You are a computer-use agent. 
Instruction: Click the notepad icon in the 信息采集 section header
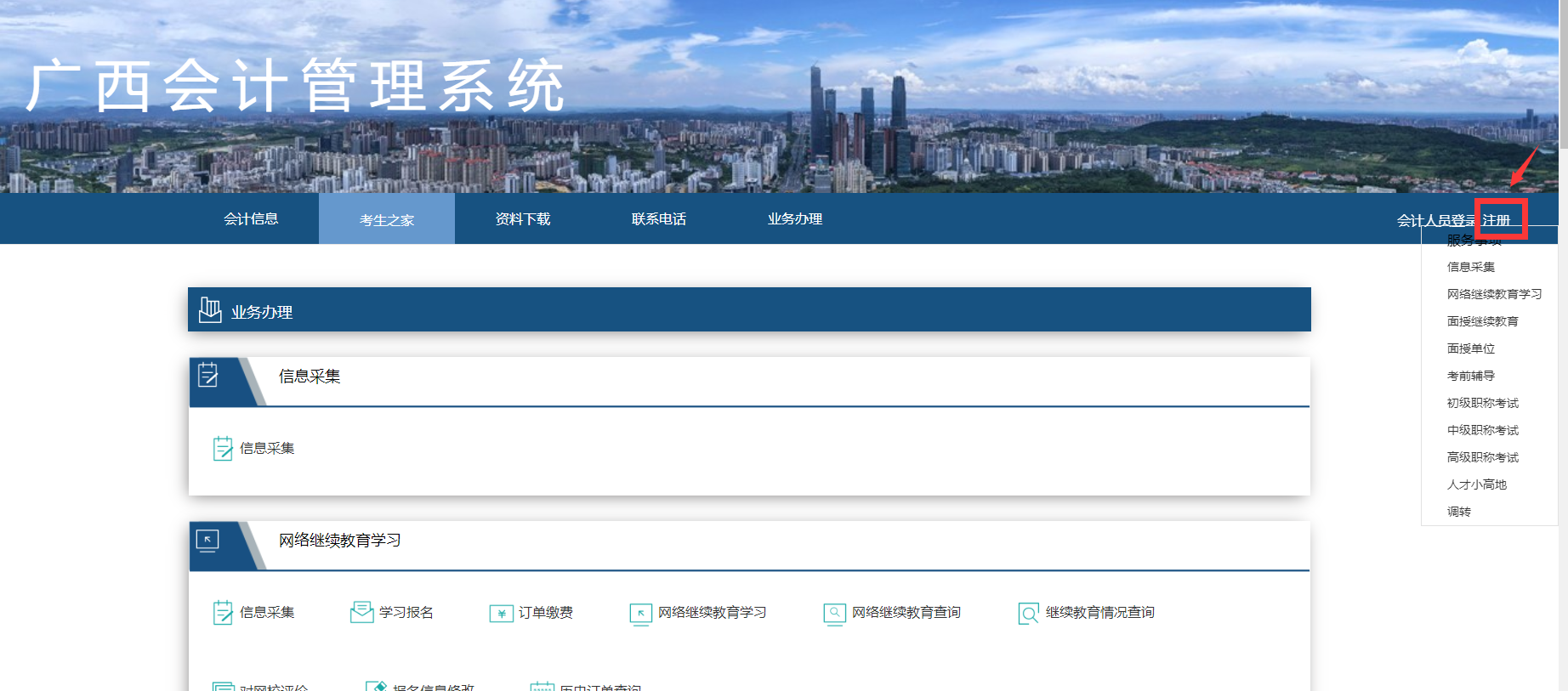click(208, 375)
